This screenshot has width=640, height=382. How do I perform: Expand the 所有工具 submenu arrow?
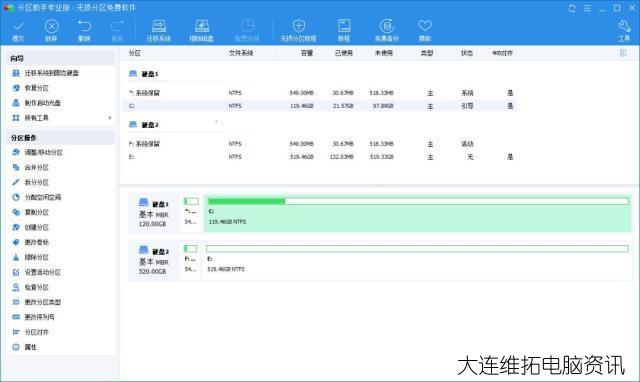tap(109, 118)
